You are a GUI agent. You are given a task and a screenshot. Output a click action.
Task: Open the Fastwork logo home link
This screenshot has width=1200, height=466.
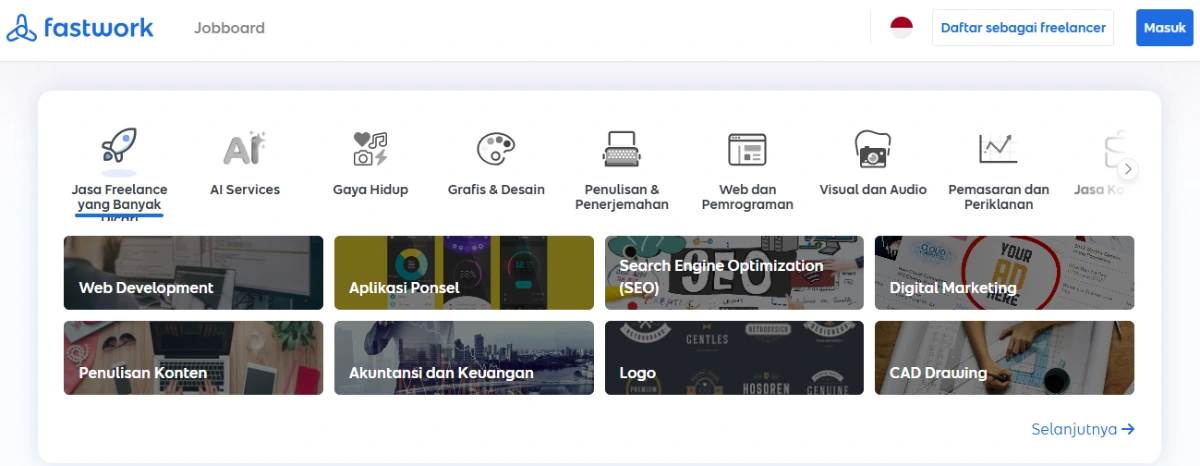(x=80, y=28)
